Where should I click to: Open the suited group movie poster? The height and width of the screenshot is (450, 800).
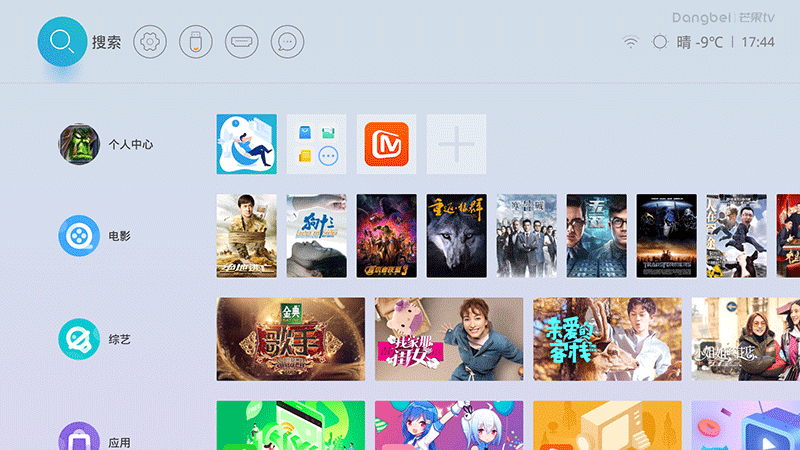tap(527, 236)
